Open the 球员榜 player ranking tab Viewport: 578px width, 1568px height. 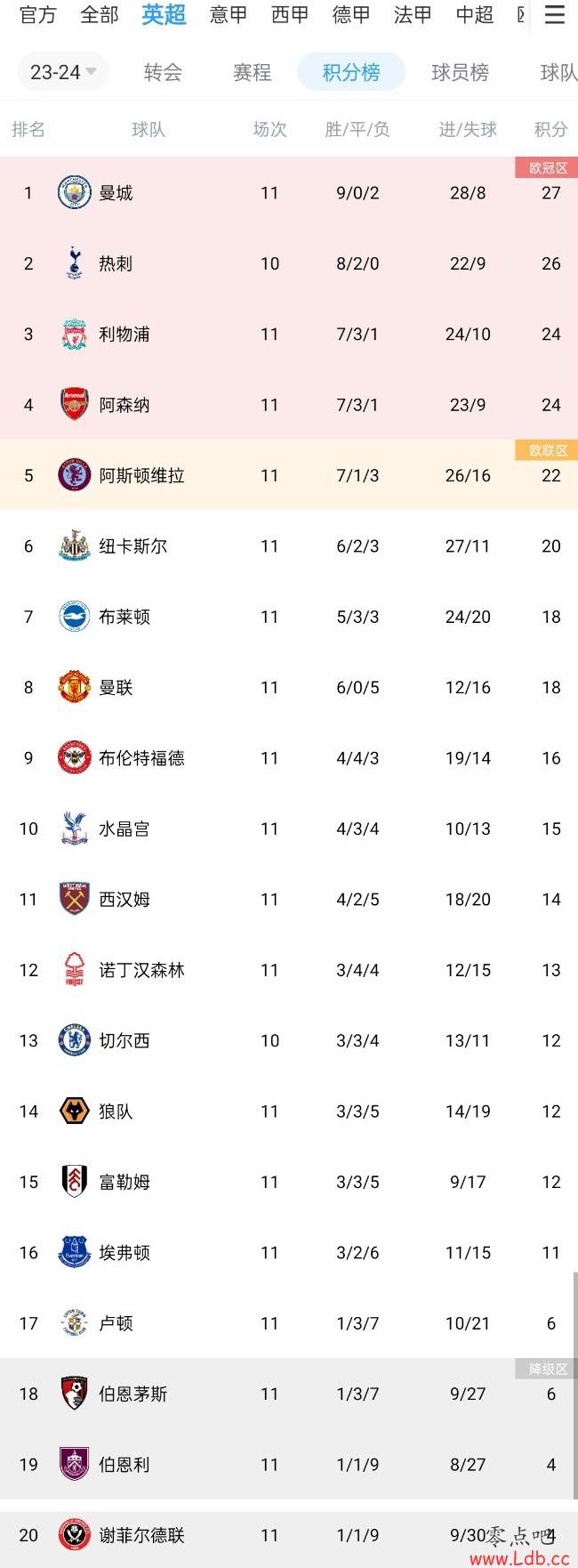click(460, 72)
